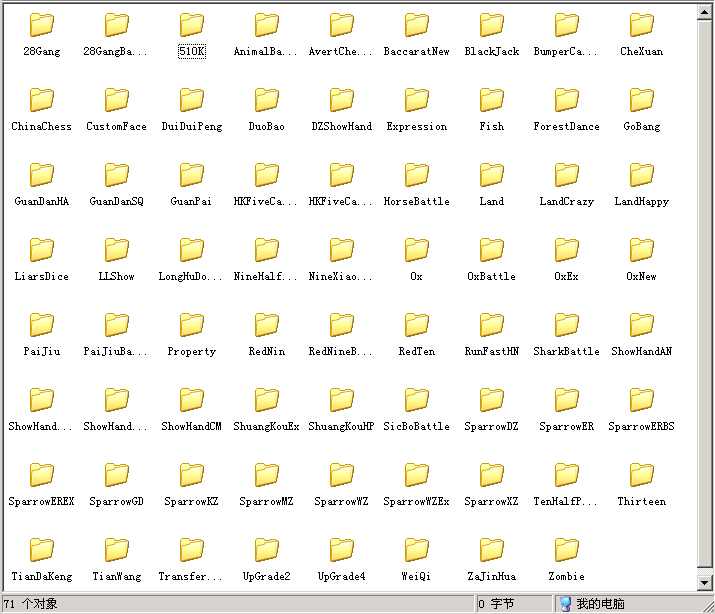Viewport: 715px width, 614px height.
Task: Click the SparrowER folder icon
Action: [x=566, y=400]
